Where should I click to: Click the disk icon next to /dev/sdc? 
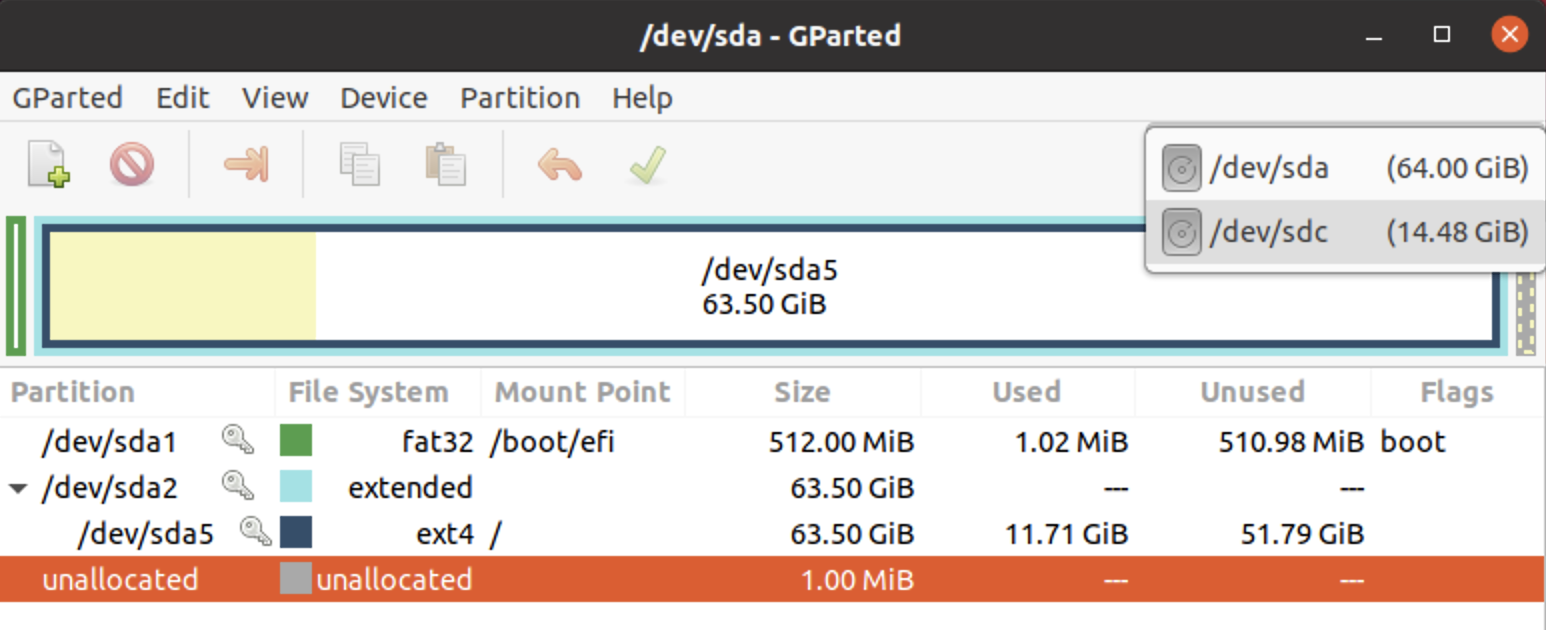[1181, 231]
